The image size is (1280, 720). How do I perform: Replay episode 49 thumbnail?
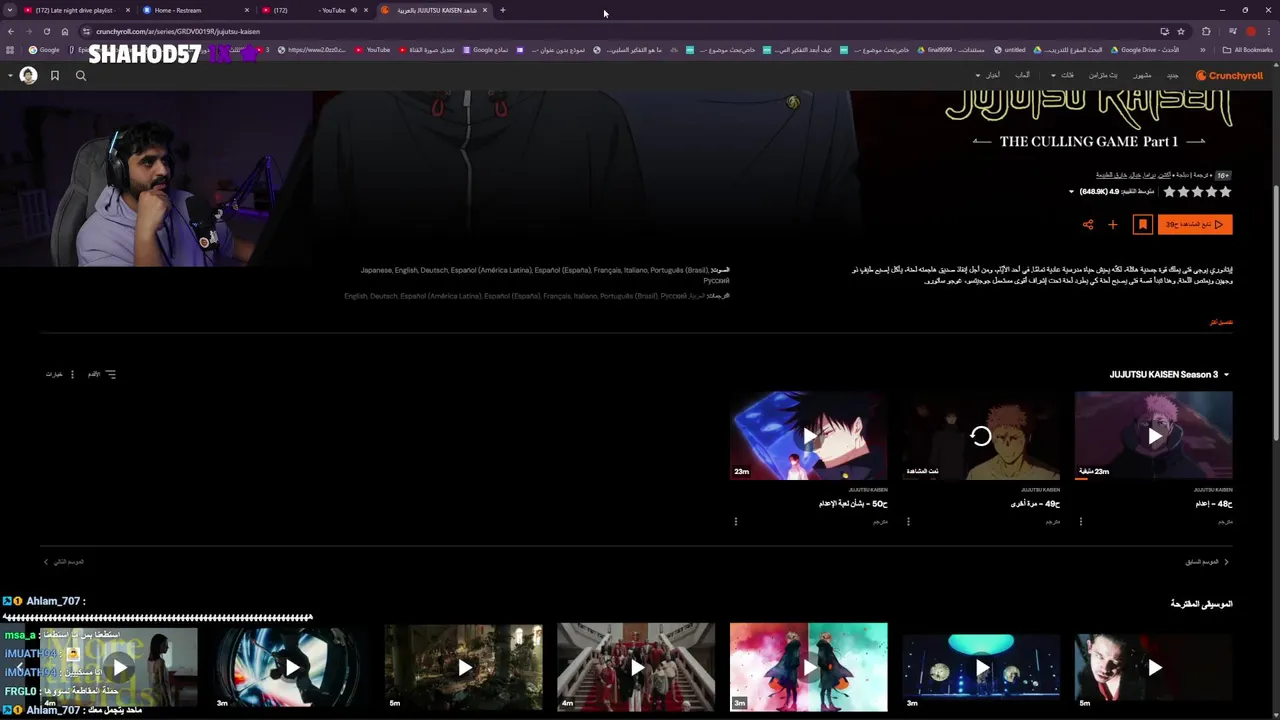(x=981, y=436)
